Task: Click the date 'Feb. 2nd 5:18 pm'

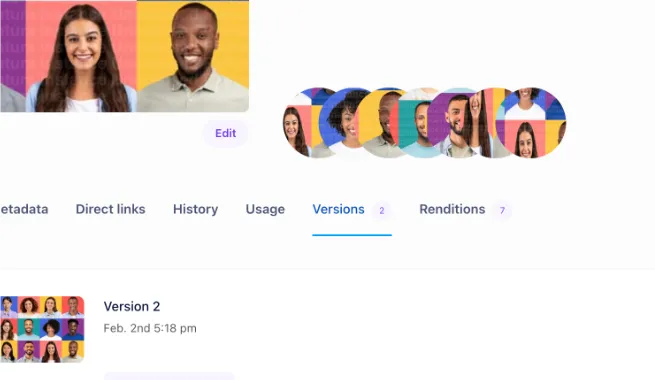Action: (150, 328)
